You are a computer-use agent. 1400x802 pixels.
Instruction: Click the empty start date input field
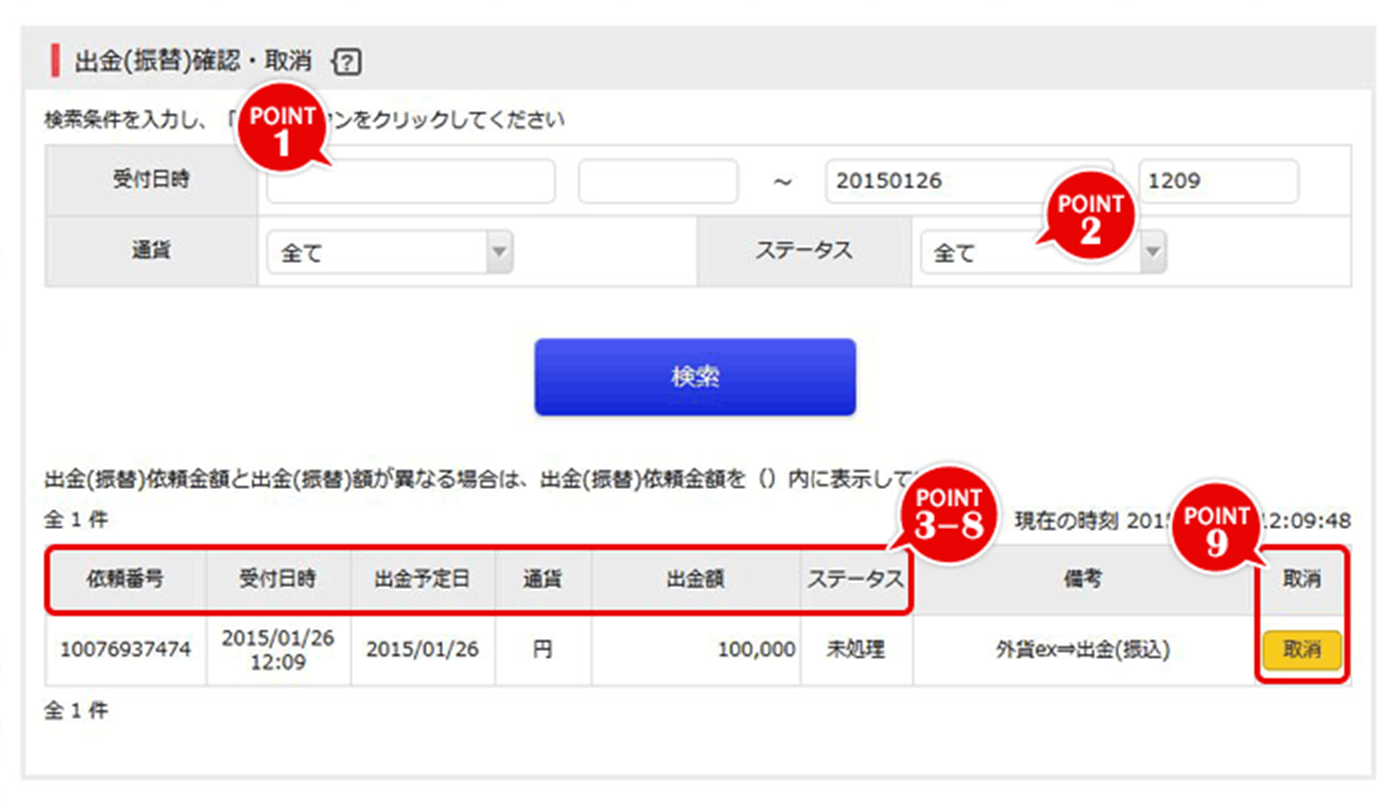pos(410,181)
